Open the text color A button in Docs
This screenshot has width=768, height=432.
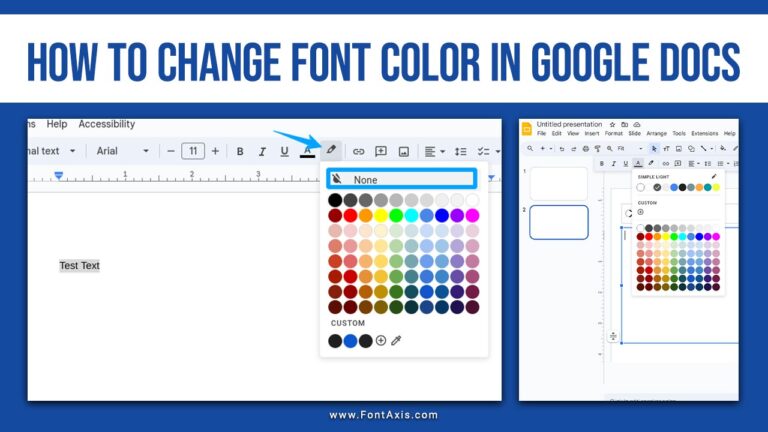pos(307,151)
